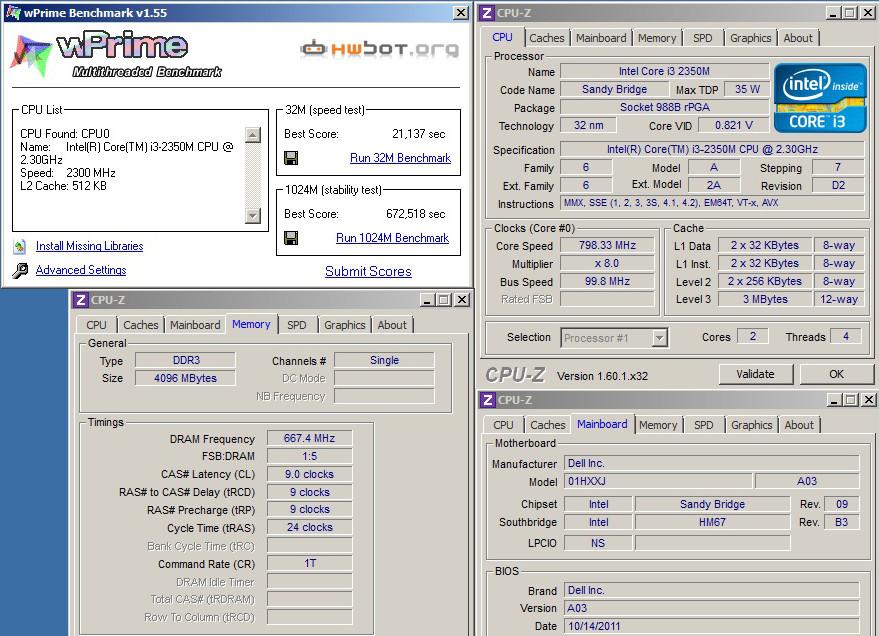Run the 32M Benchmark
The width and height of the screenshot is (879, 636).
point(400,158)
